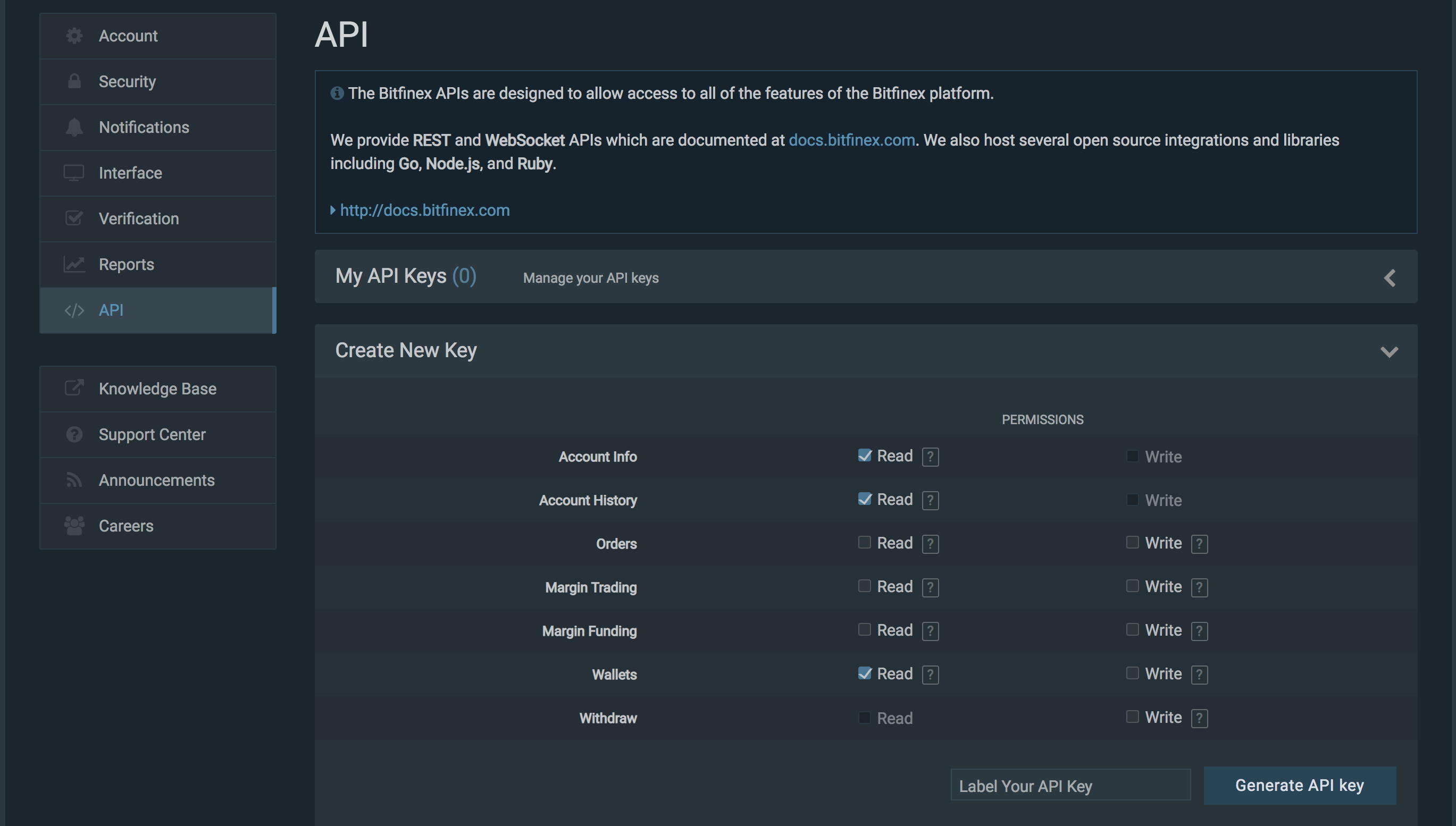1456x826 pixels.
Task: Open help for Wallets Read permission
Action: tap(930, 675)
